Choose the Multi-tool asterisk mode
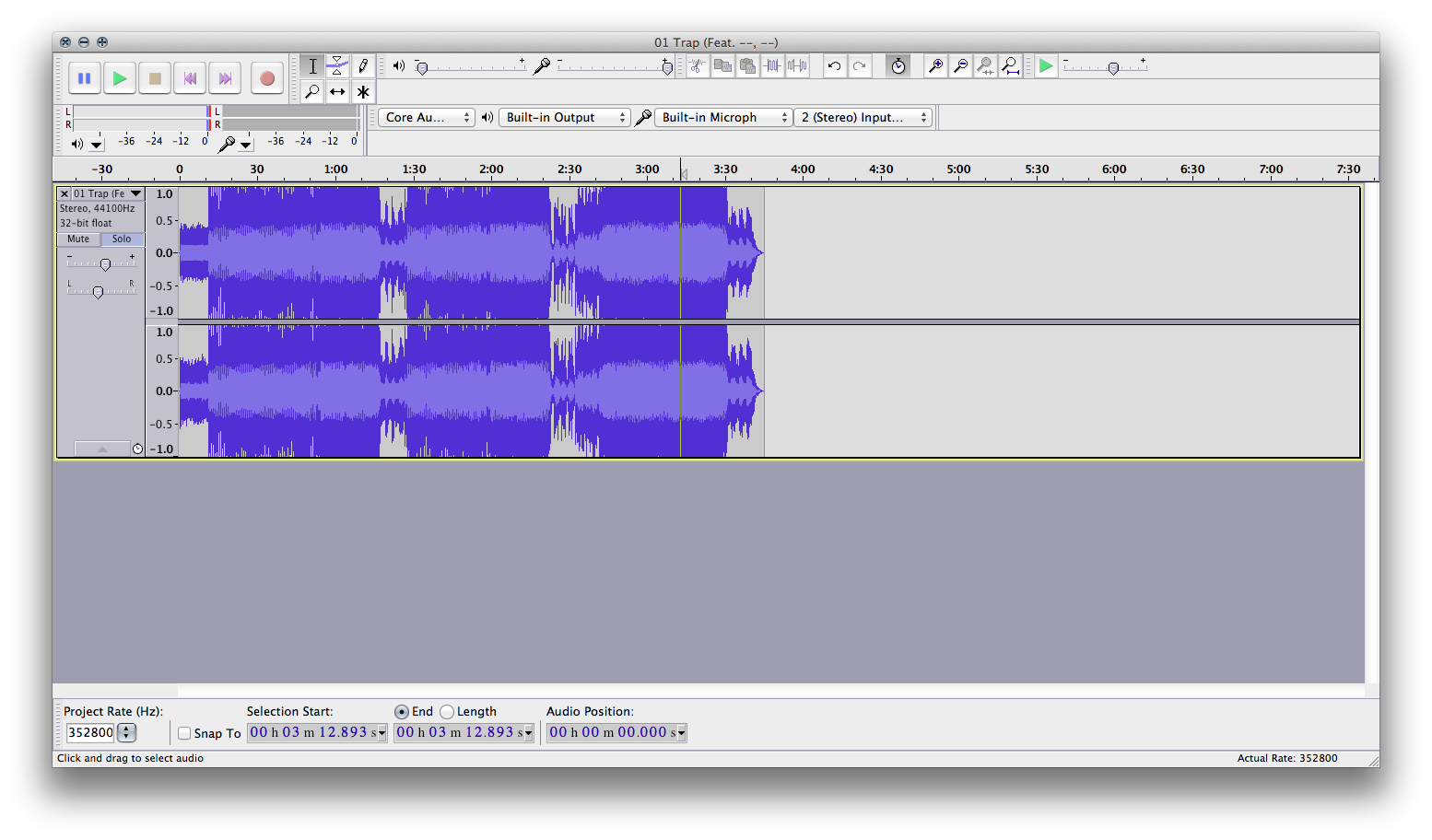This screenshot has width=1432, height=840. click(x=363, y=91)
